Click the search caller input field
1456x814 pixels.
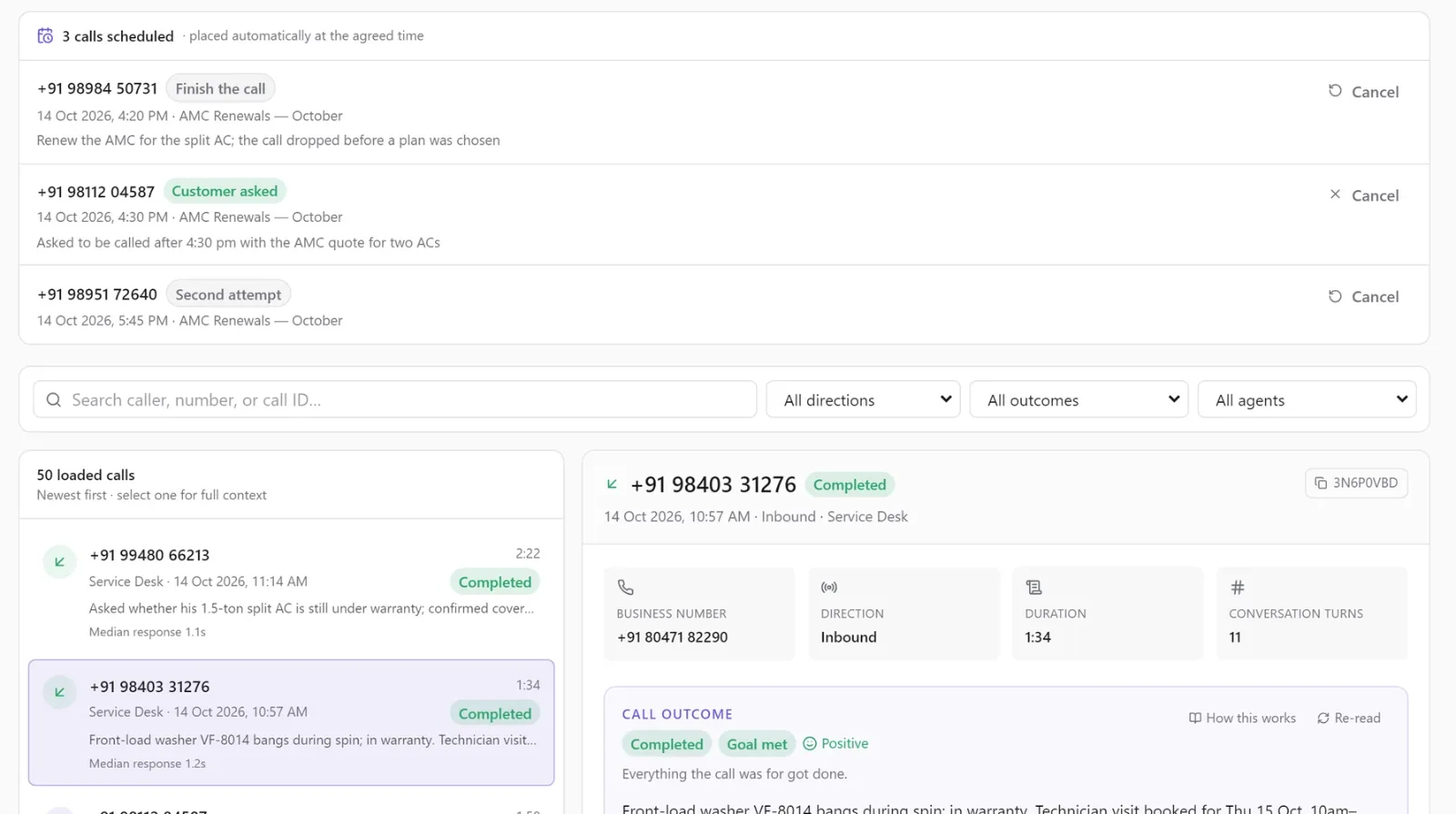click(x=395, y=399)
